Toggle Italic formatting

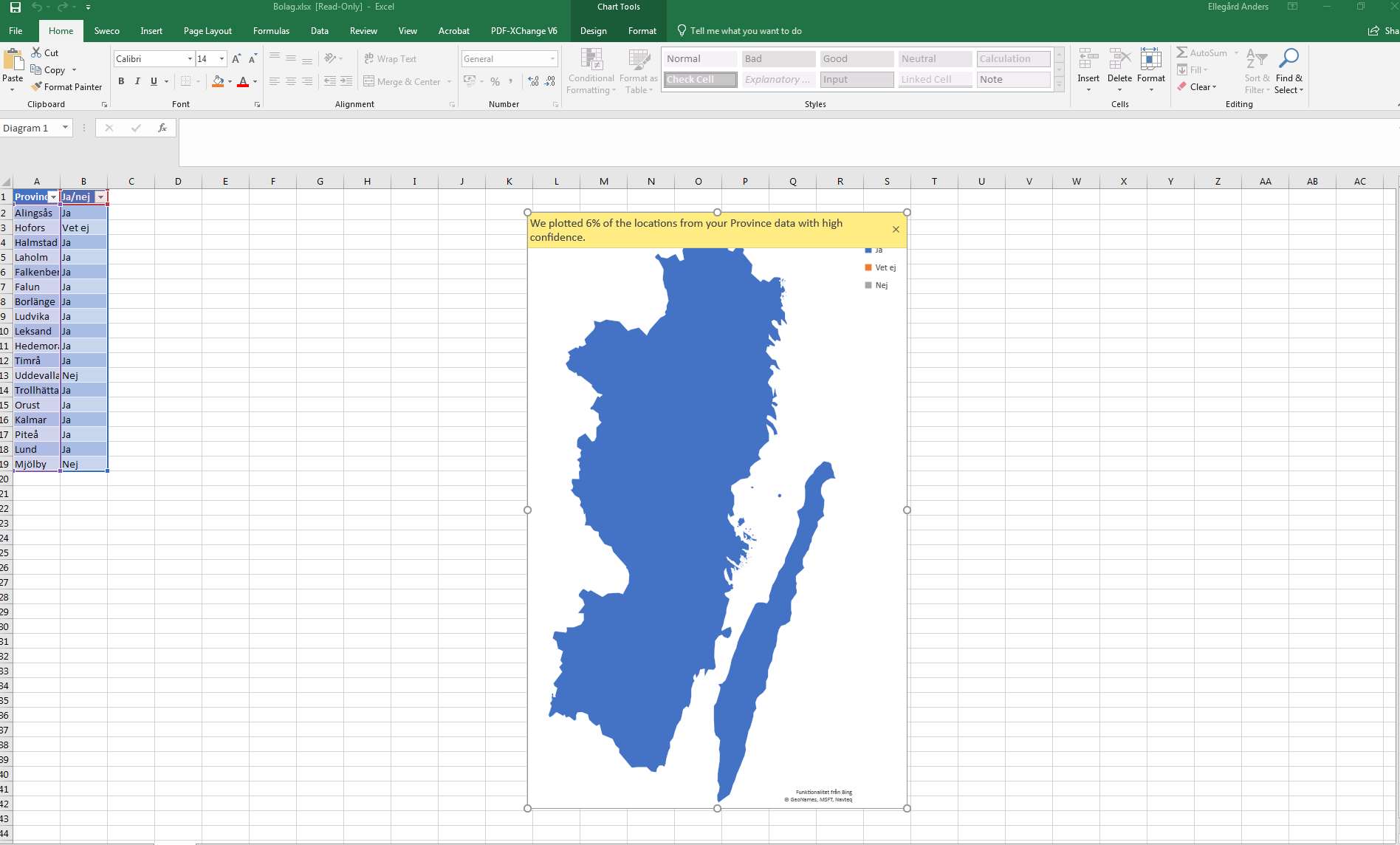coord(137,81)
